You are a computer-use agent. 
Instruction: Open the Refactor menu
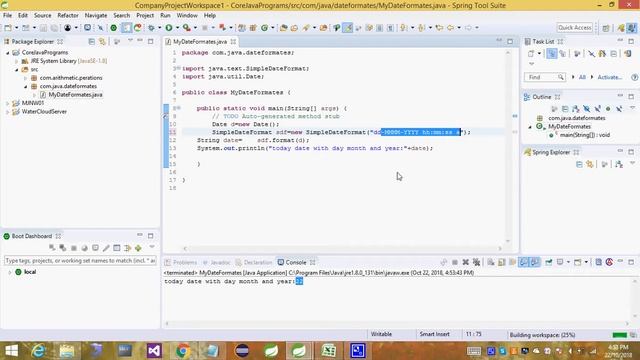(x=68, y=15)
